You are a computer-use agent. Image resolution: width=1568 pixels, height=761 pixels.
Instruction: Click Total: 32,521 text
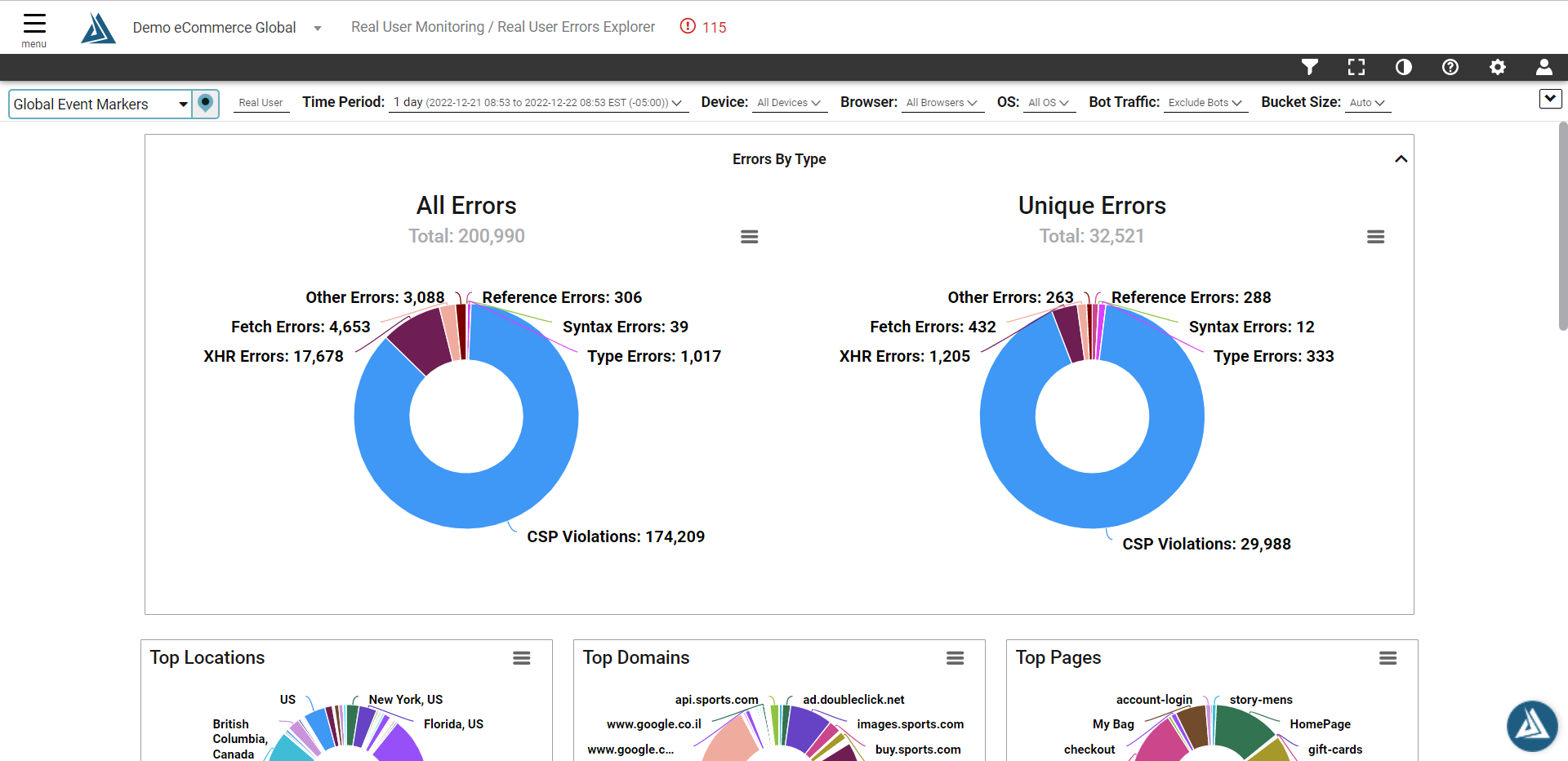(1092, 236)
